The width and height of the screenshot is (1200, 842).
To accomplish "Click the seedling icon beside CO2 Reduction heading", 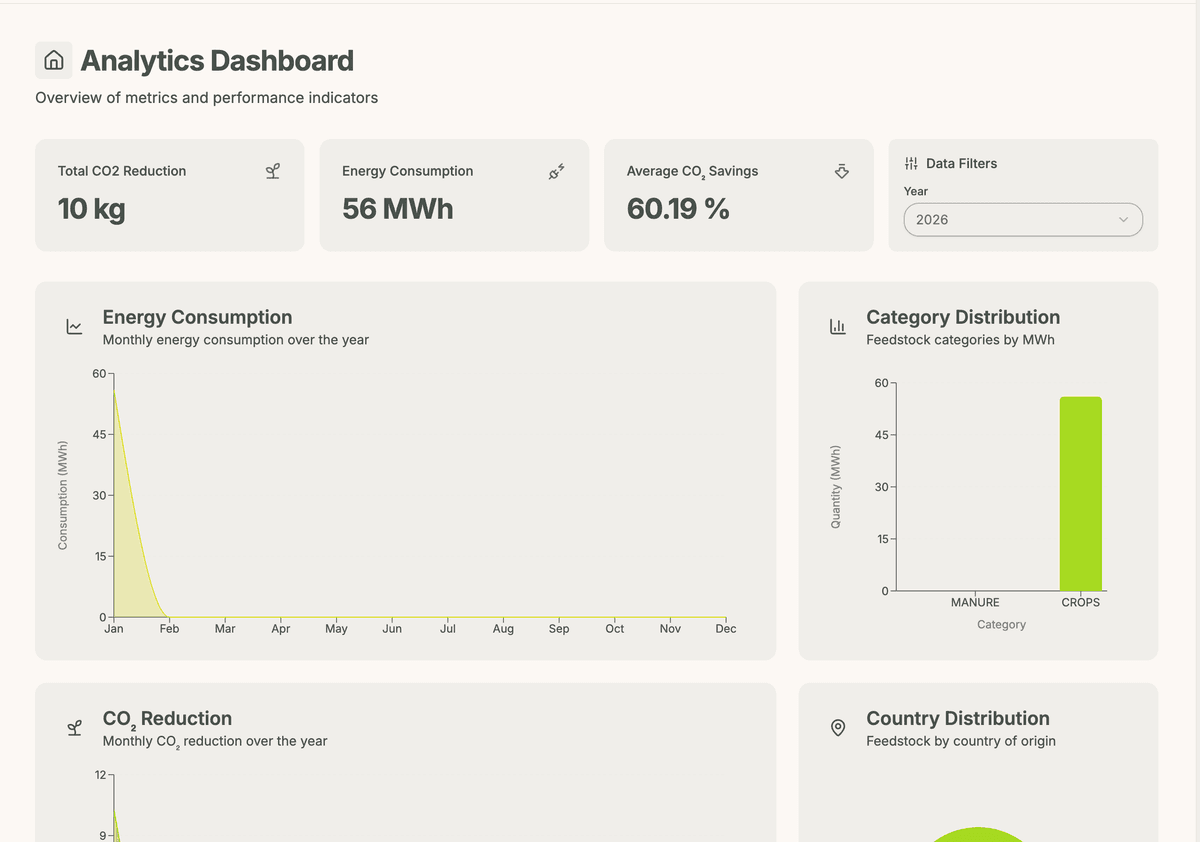I will [x=73, y=727].
